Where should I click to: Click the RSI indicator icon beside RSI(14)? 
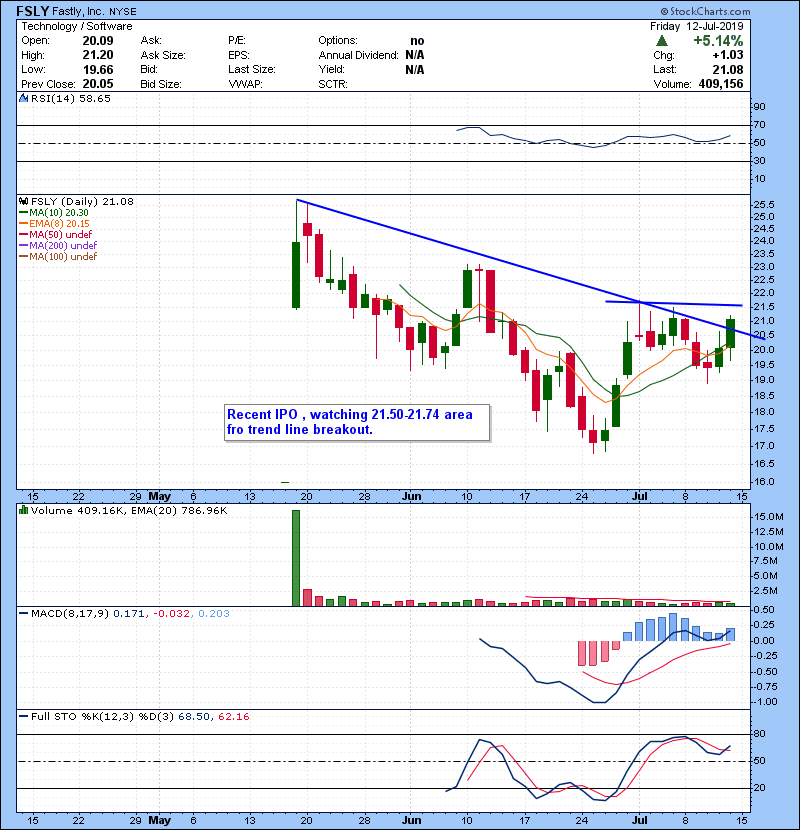(x=23, y=98)
